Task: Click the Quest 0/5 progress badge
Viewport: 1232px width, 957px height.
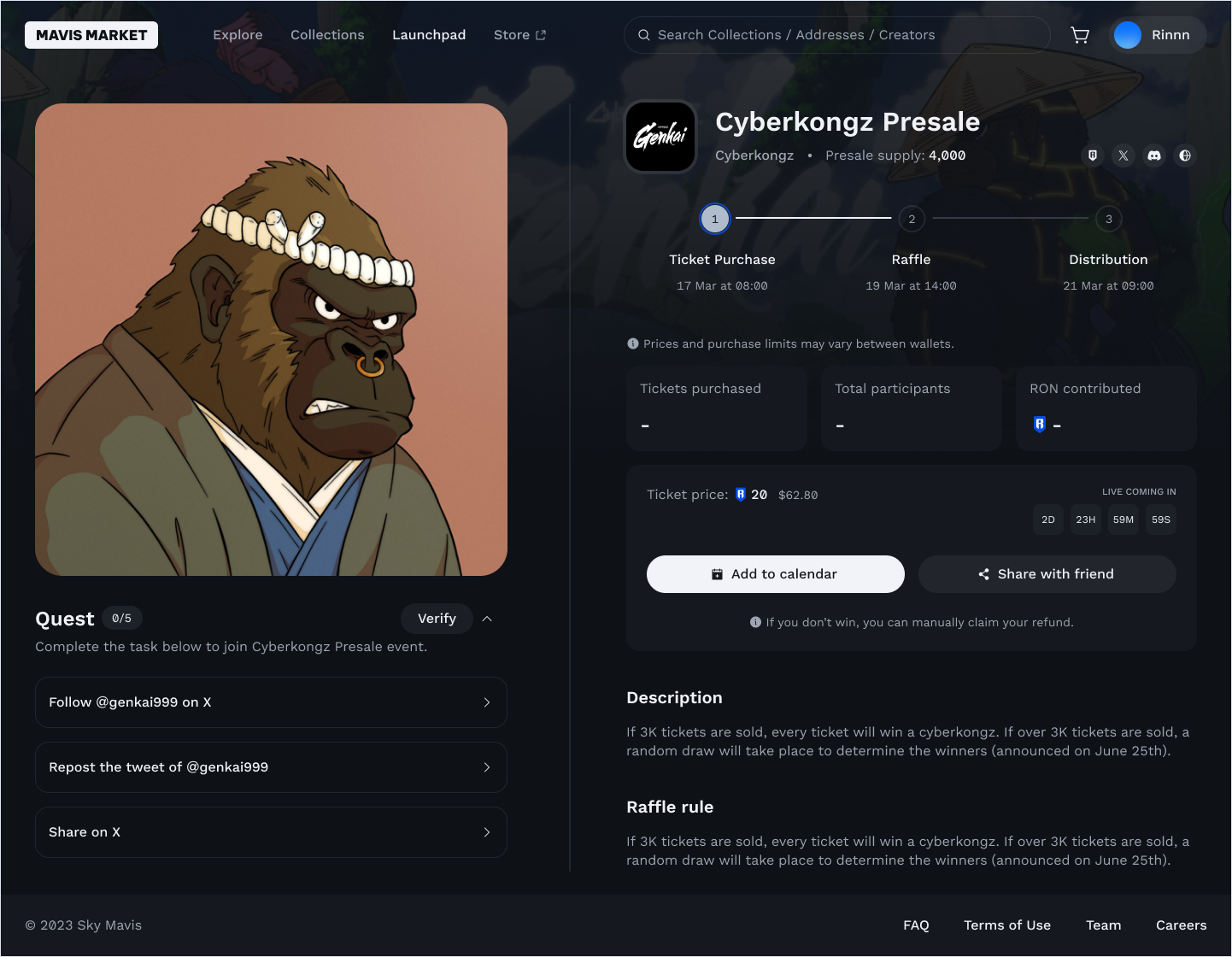Action: pos(122,619)
